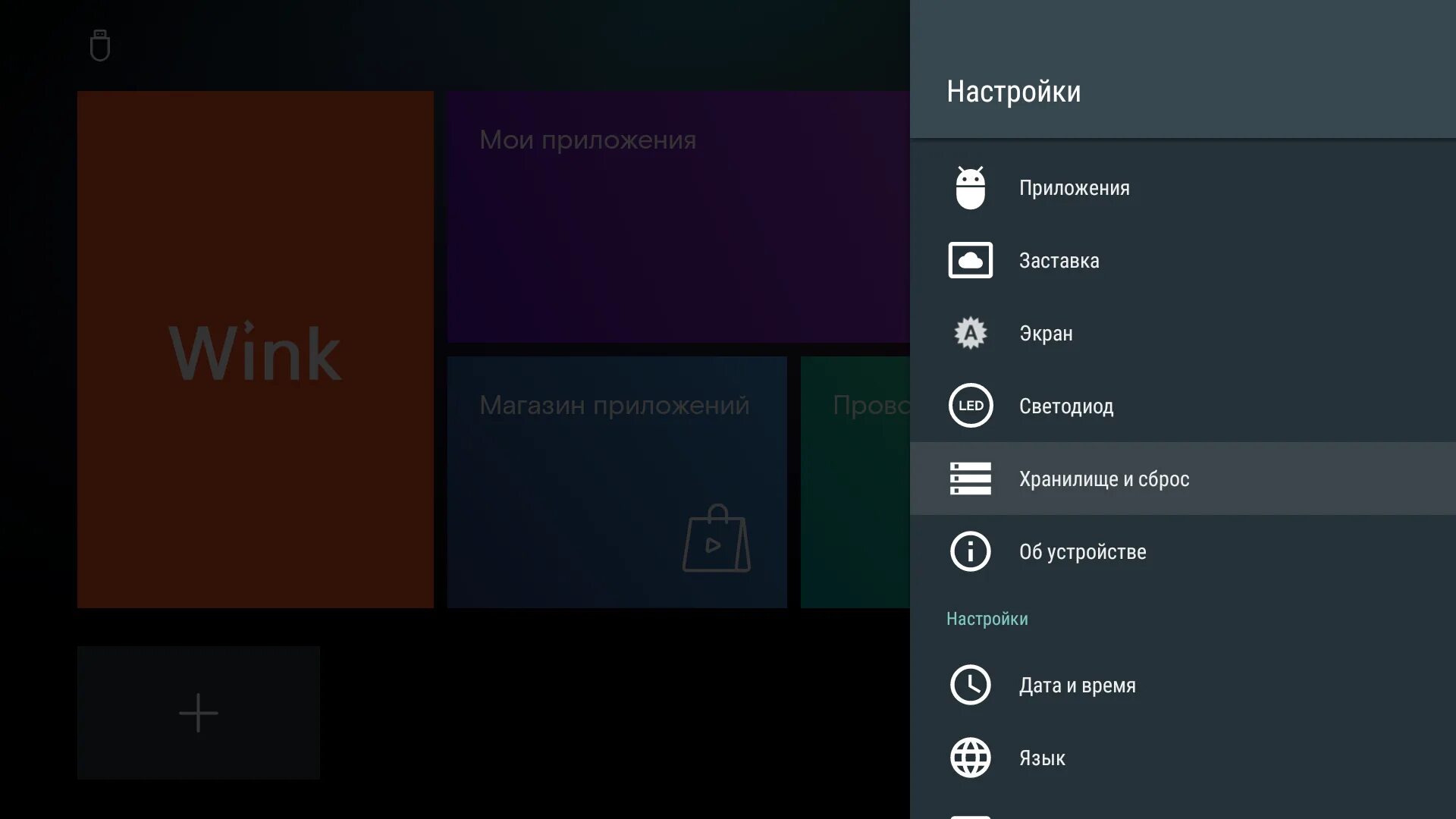Open Приложения settings entry
The width and height of the screenshot is (1456, 819).
tap(1074, 188)
